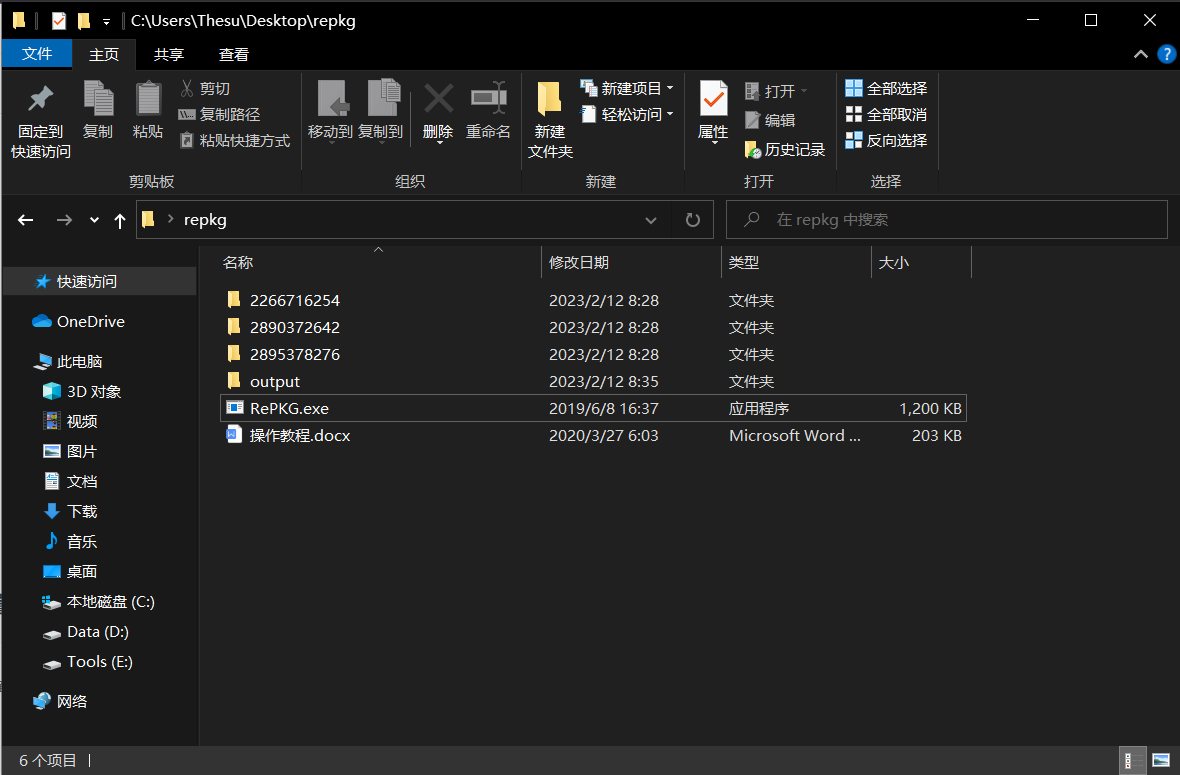Click the Help question mark icon
Screen dimensions: 1180x775
click(x=1166, y=54)
